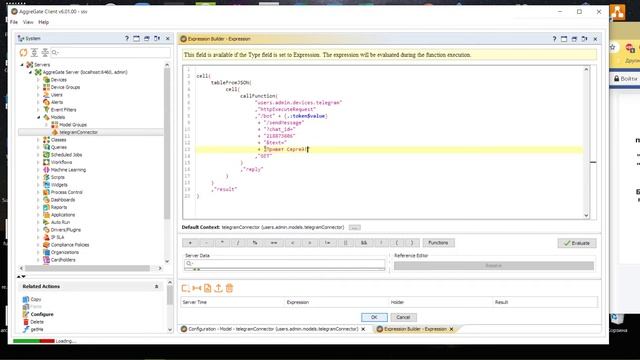This screenshot has height=360, width=640.
Task: Click the Expression Builder panel dock icon
Action: (x=584, y=39)
